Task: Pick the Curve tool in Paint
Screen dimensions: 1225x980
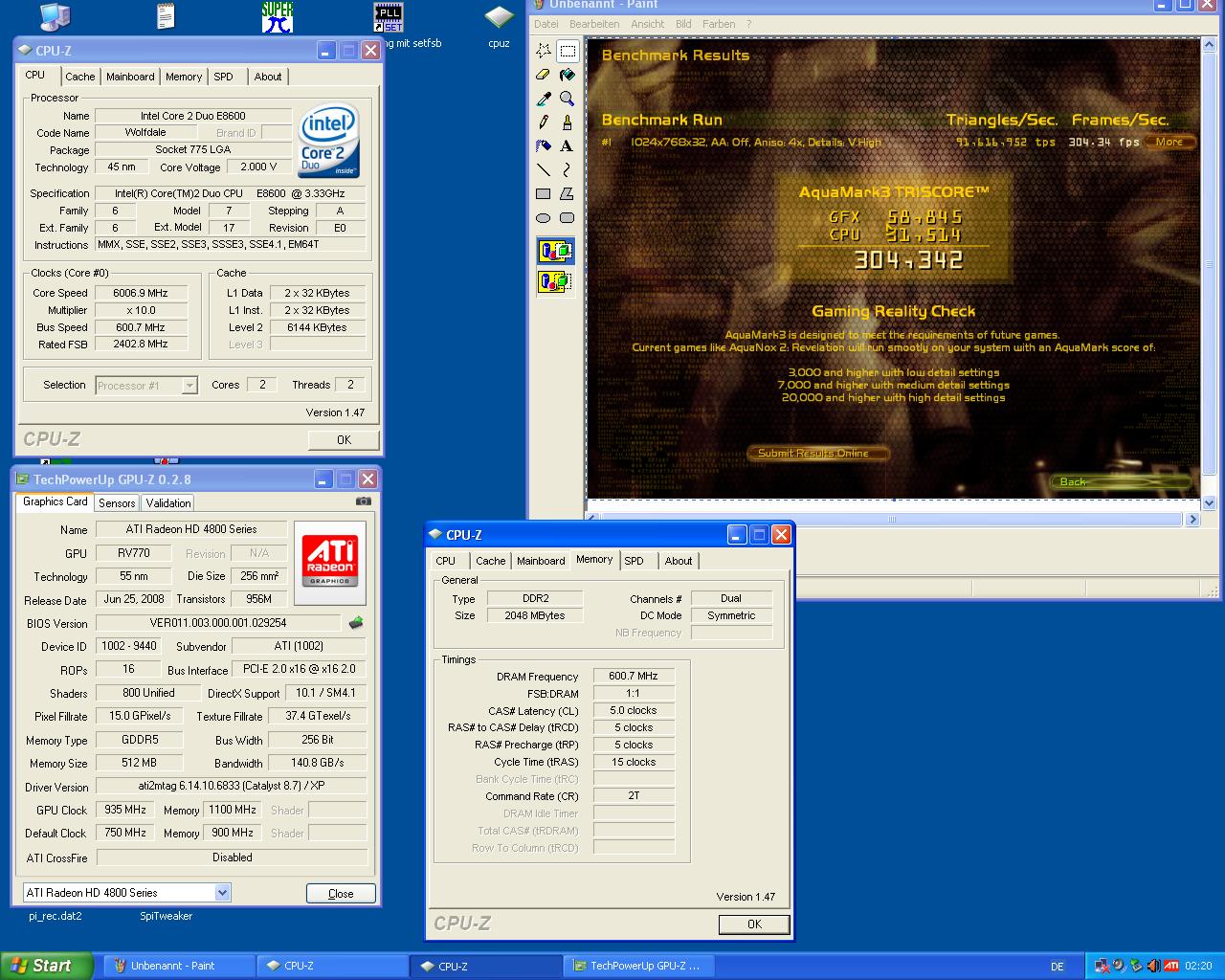Action: point(568,169)
